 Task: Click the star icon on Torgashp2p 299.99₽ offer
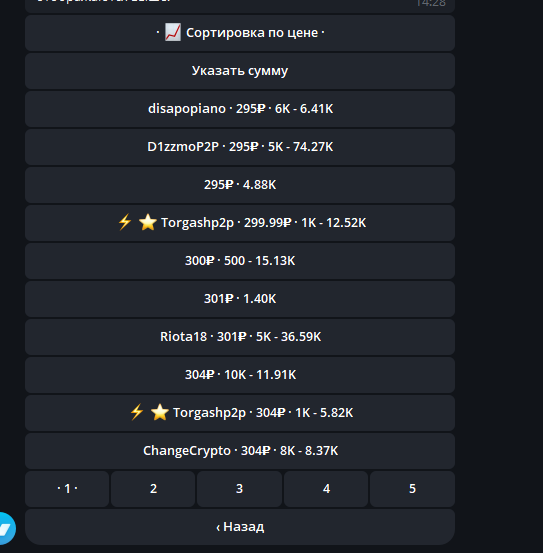147,223
